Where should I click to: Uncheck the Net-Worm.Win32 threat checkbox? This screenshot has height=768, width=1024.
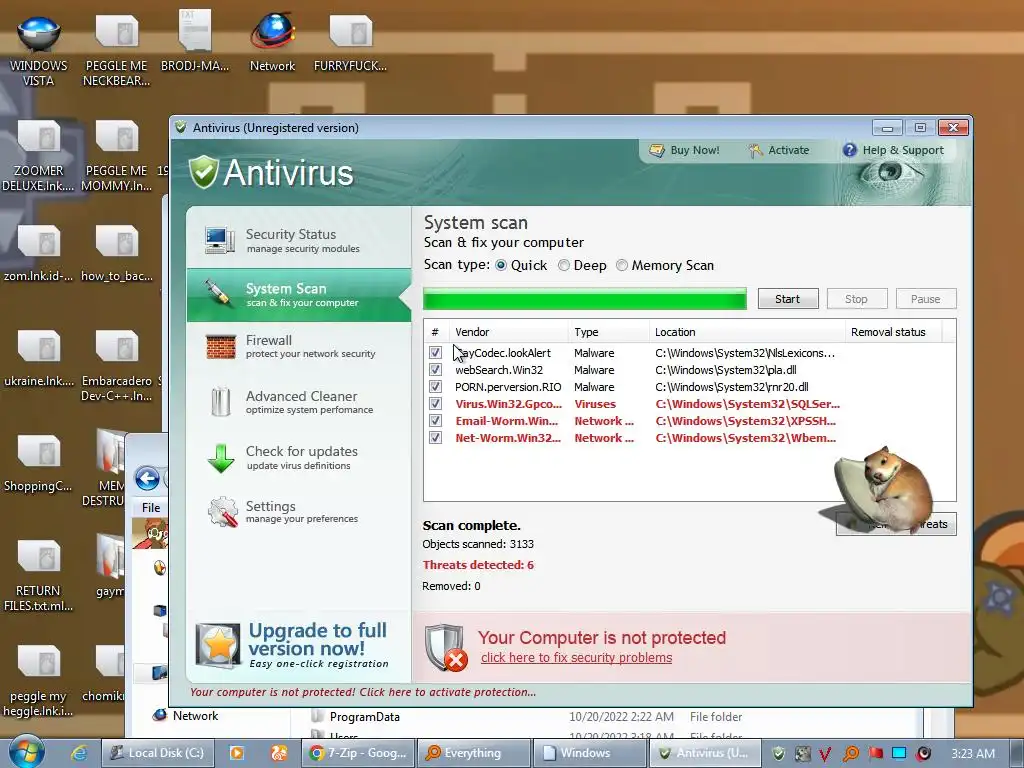click(436, 438)
